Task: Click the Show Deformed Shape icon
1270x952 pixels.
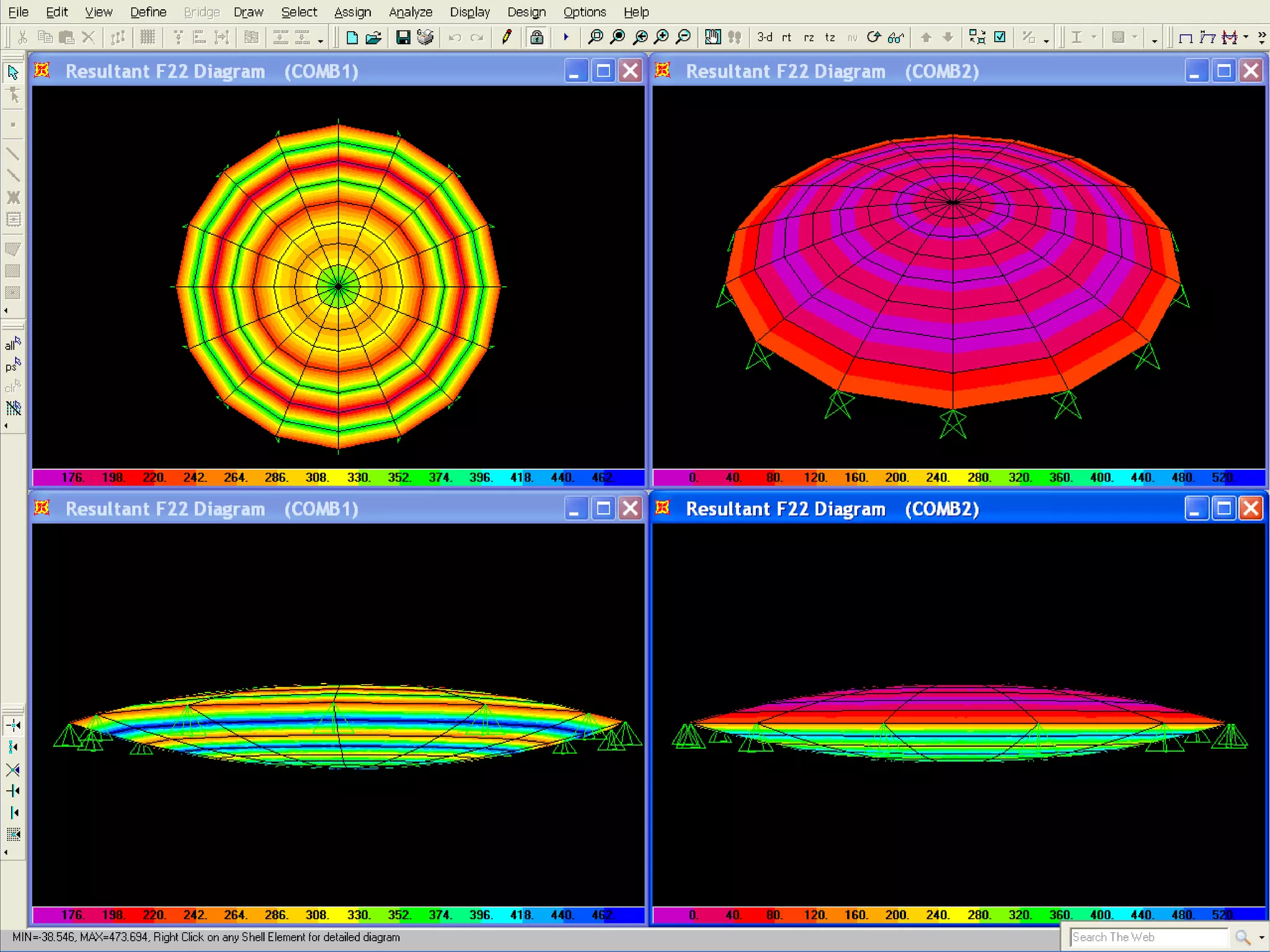Action: coord(1207,37)
